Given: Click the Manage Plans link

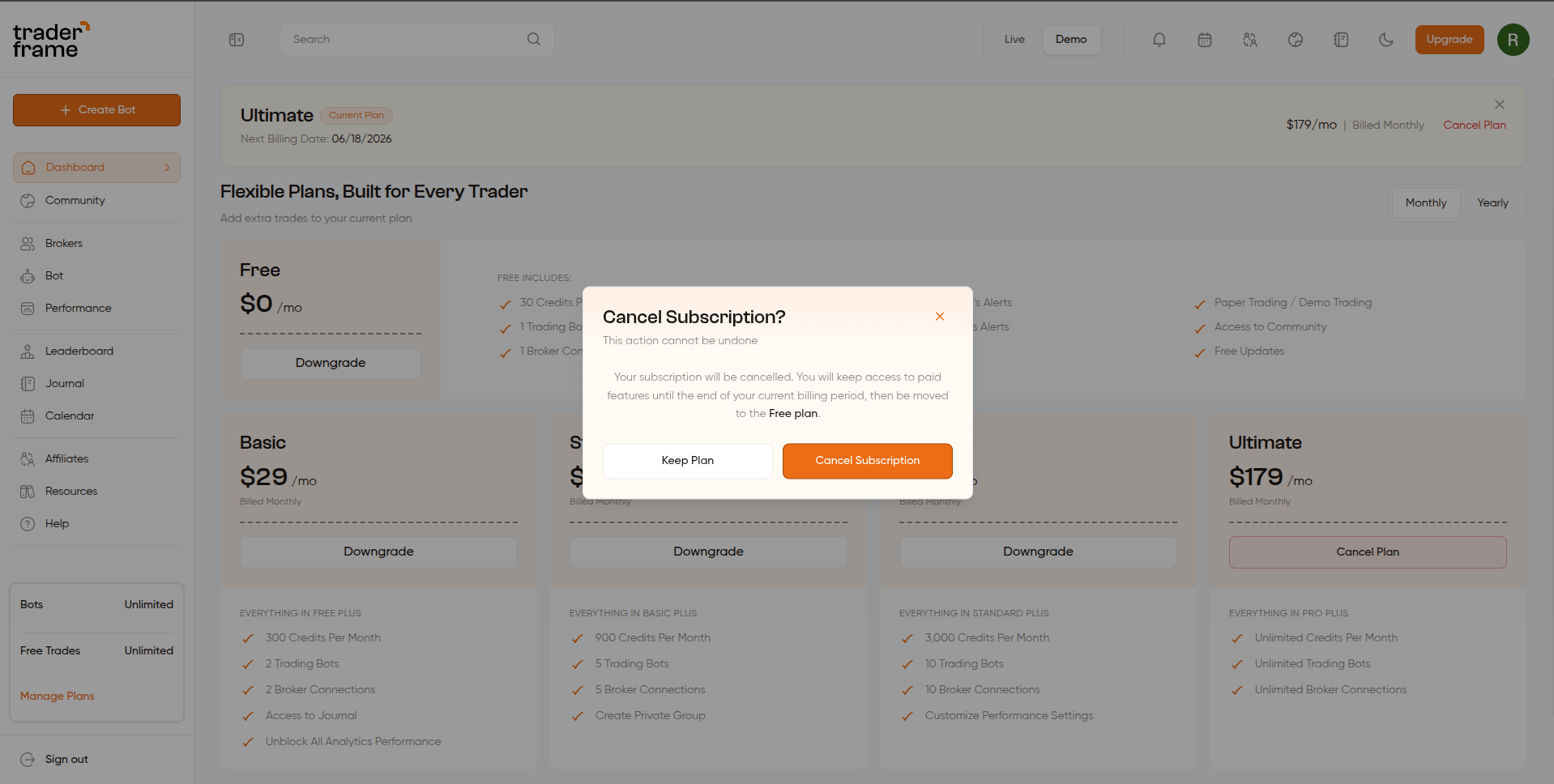Looking at the screenshot, I should coord(58,697).
